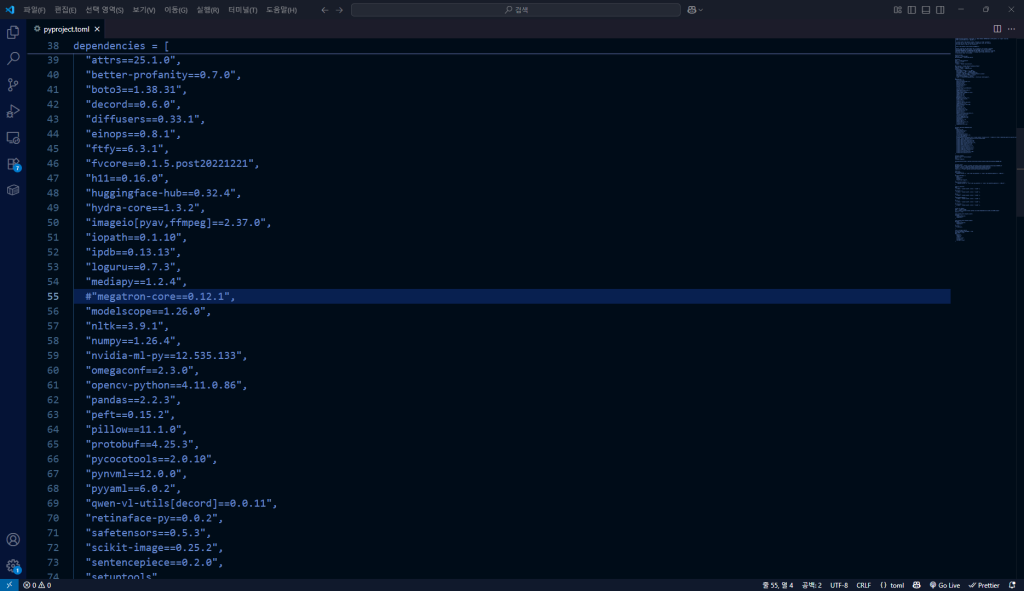Screen dimensions: 1024x591
Task: Open the Manage gear settings icon
Action: [x=13, y=566]
